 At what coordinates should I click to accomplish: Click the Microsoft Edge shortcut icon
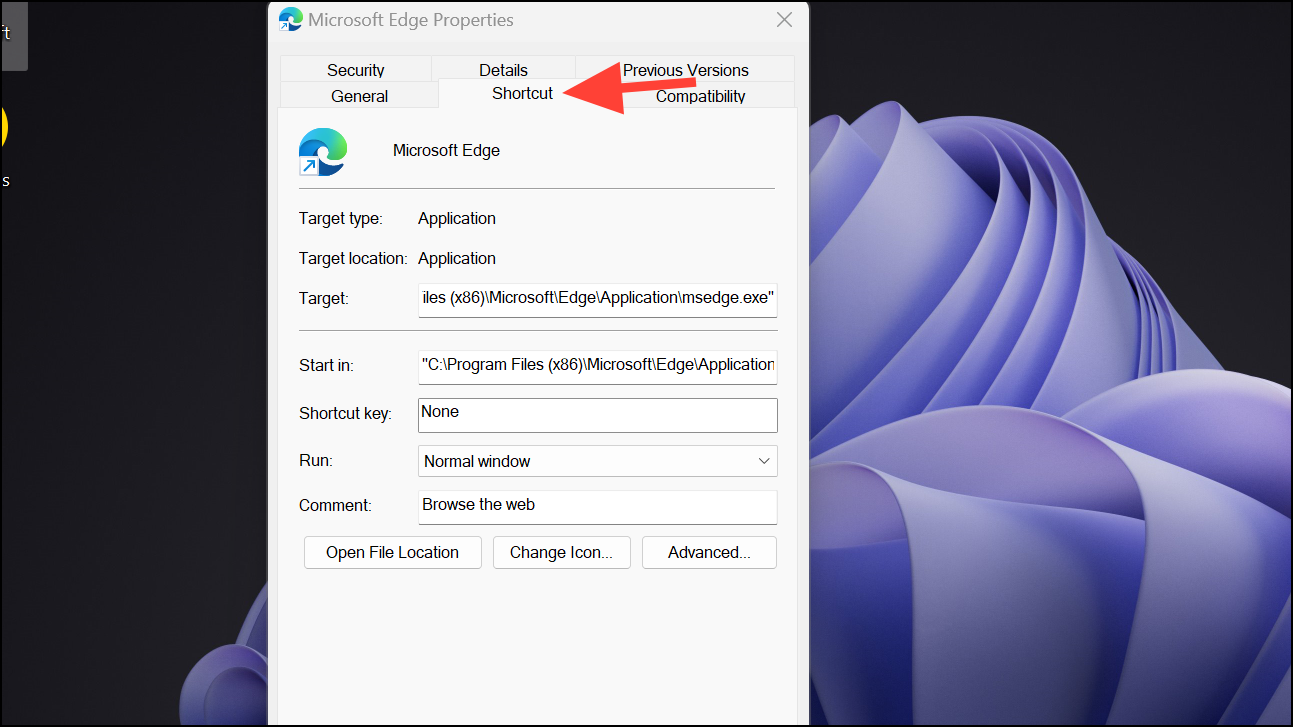[323, 152]
